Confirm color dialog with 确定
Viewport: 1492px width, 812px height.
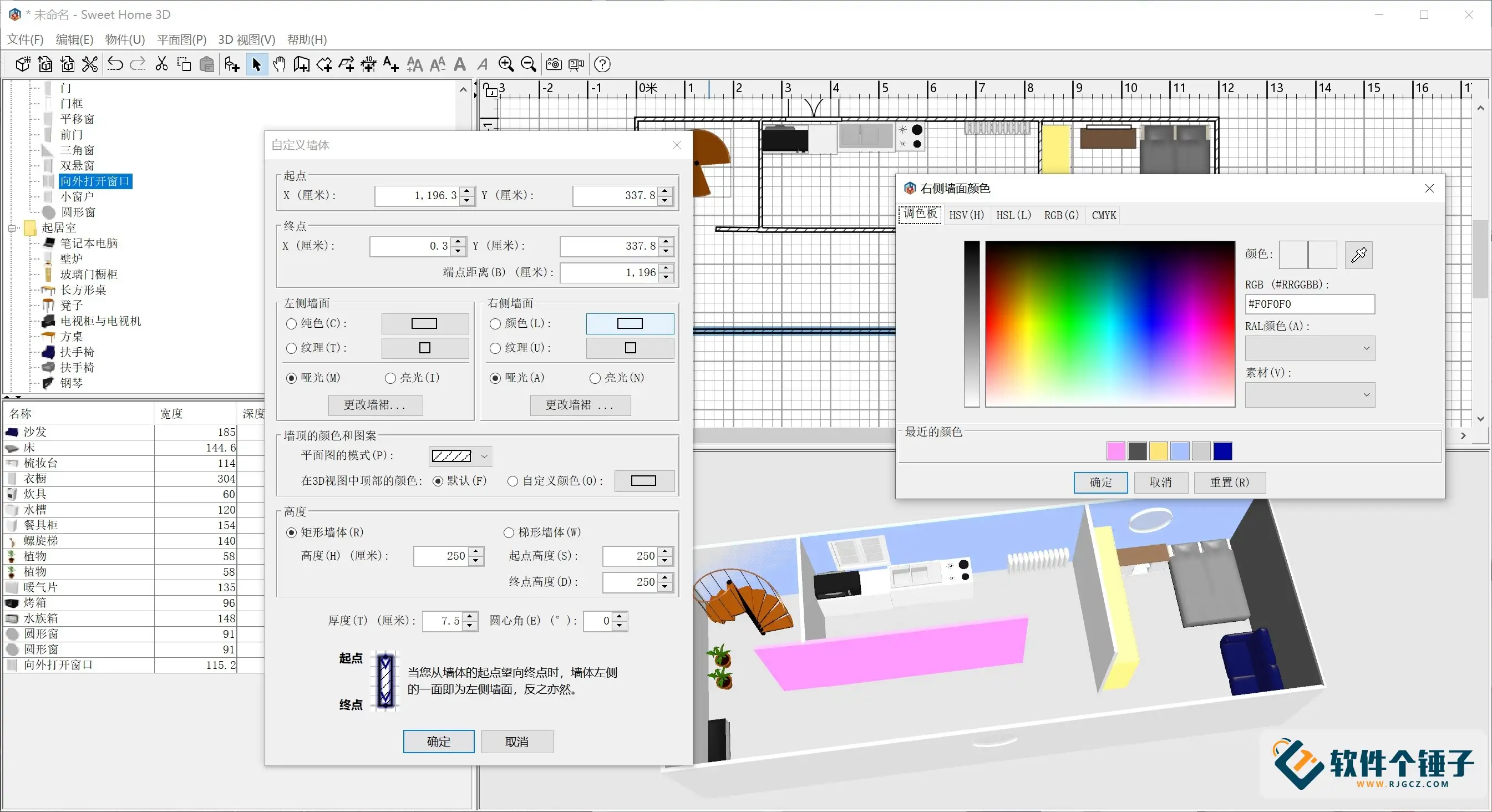click(1100, 483)
